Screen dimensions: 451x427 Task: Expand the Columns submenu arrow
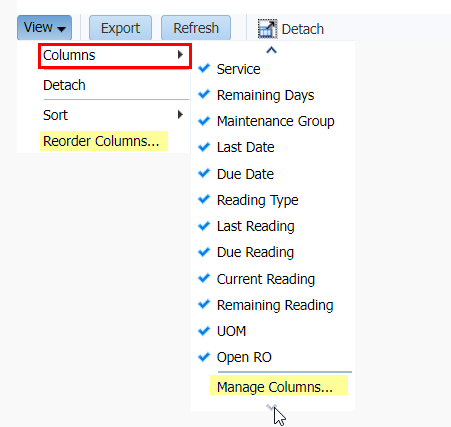(x=180, y=55)
